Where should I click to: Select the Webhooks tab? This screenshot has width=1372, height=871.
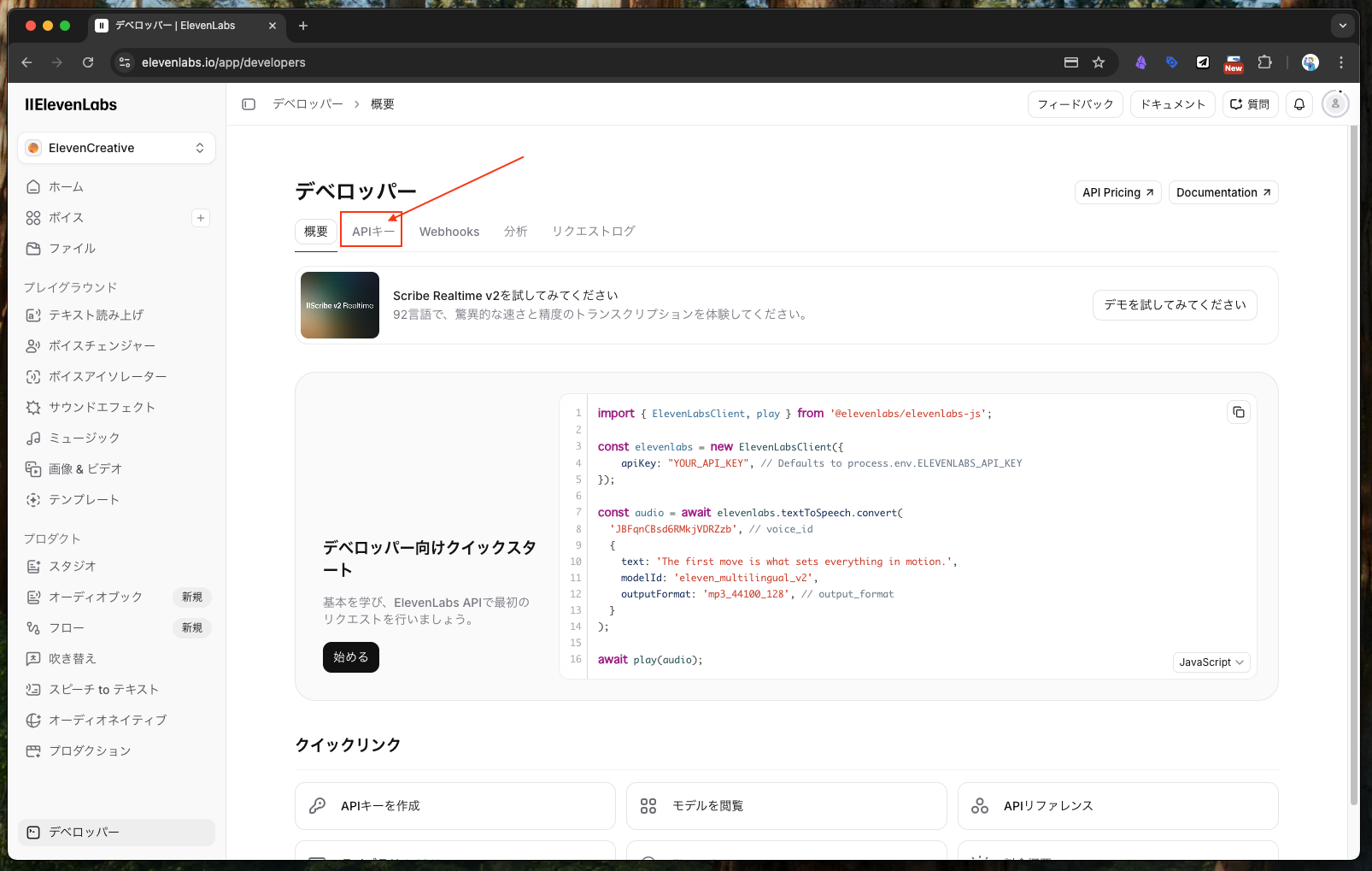[449, 232]
